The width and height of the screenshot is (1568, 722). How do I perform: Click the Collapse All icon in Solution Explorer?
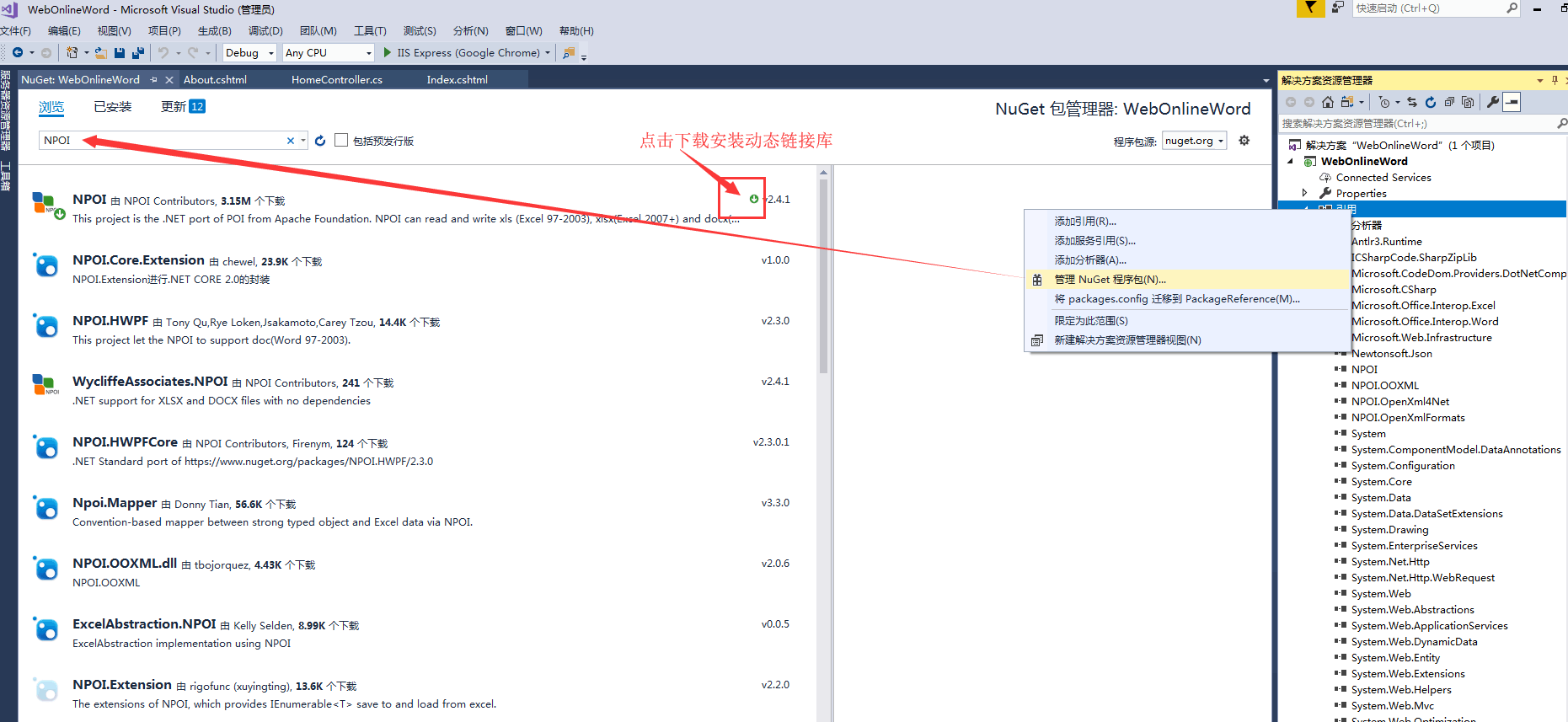point(1449,102)
